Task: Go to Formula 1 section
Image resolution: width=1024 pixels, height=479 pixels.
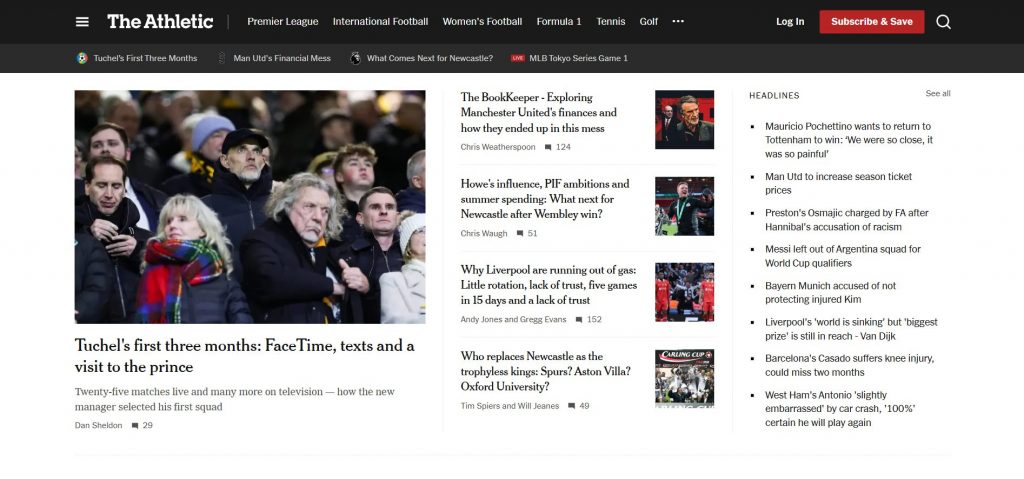Action: (x=559, y=22)
